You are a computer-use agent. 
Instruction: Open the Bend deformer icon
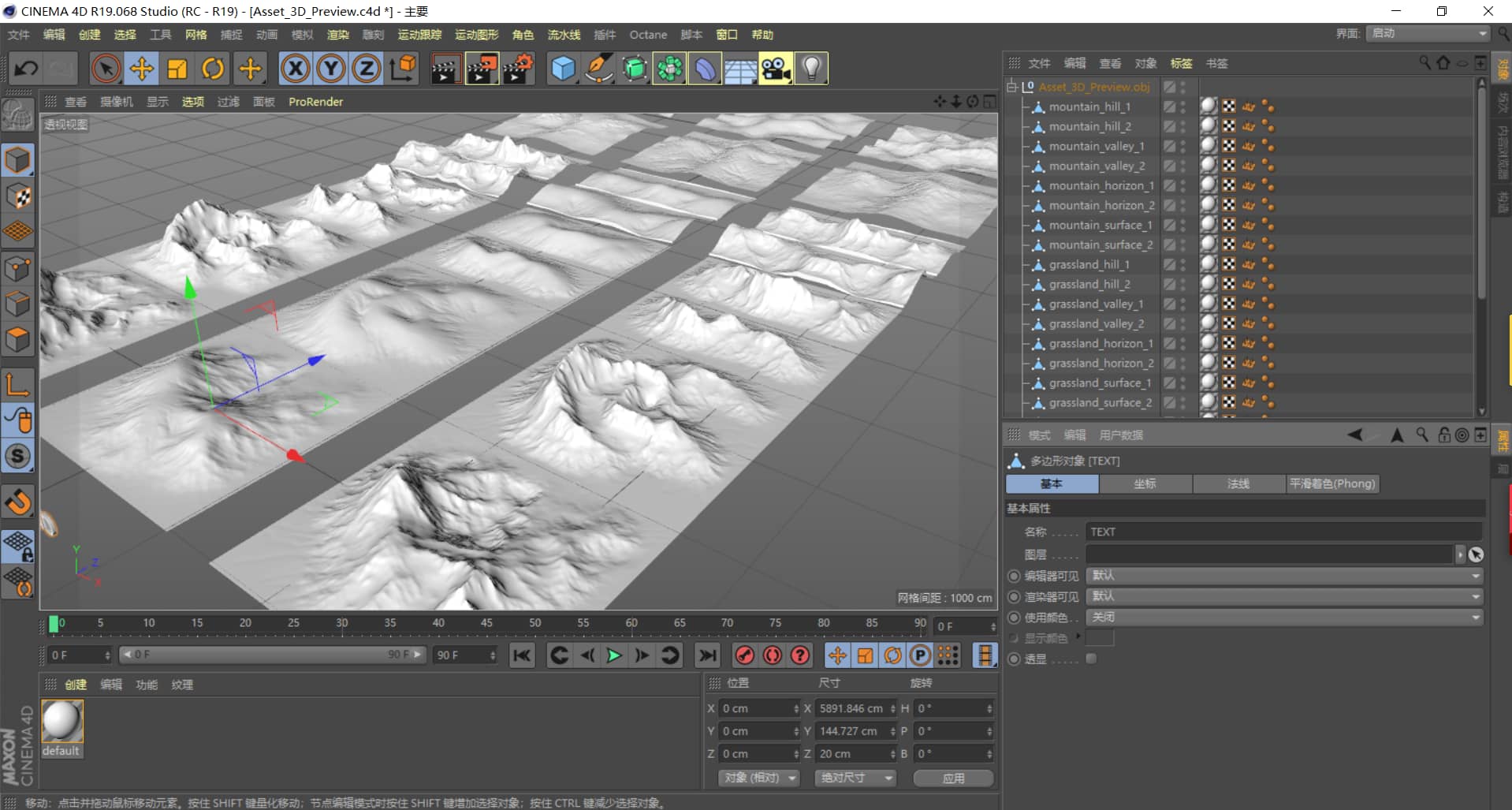[x=706, y=69]
